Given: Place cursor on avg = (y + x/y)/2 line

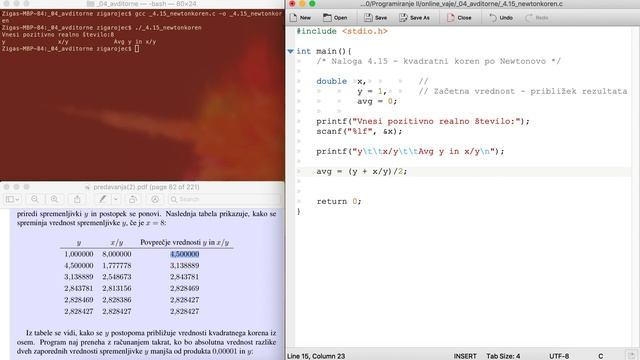Looking at the screenshot, I should coord(361,171).
